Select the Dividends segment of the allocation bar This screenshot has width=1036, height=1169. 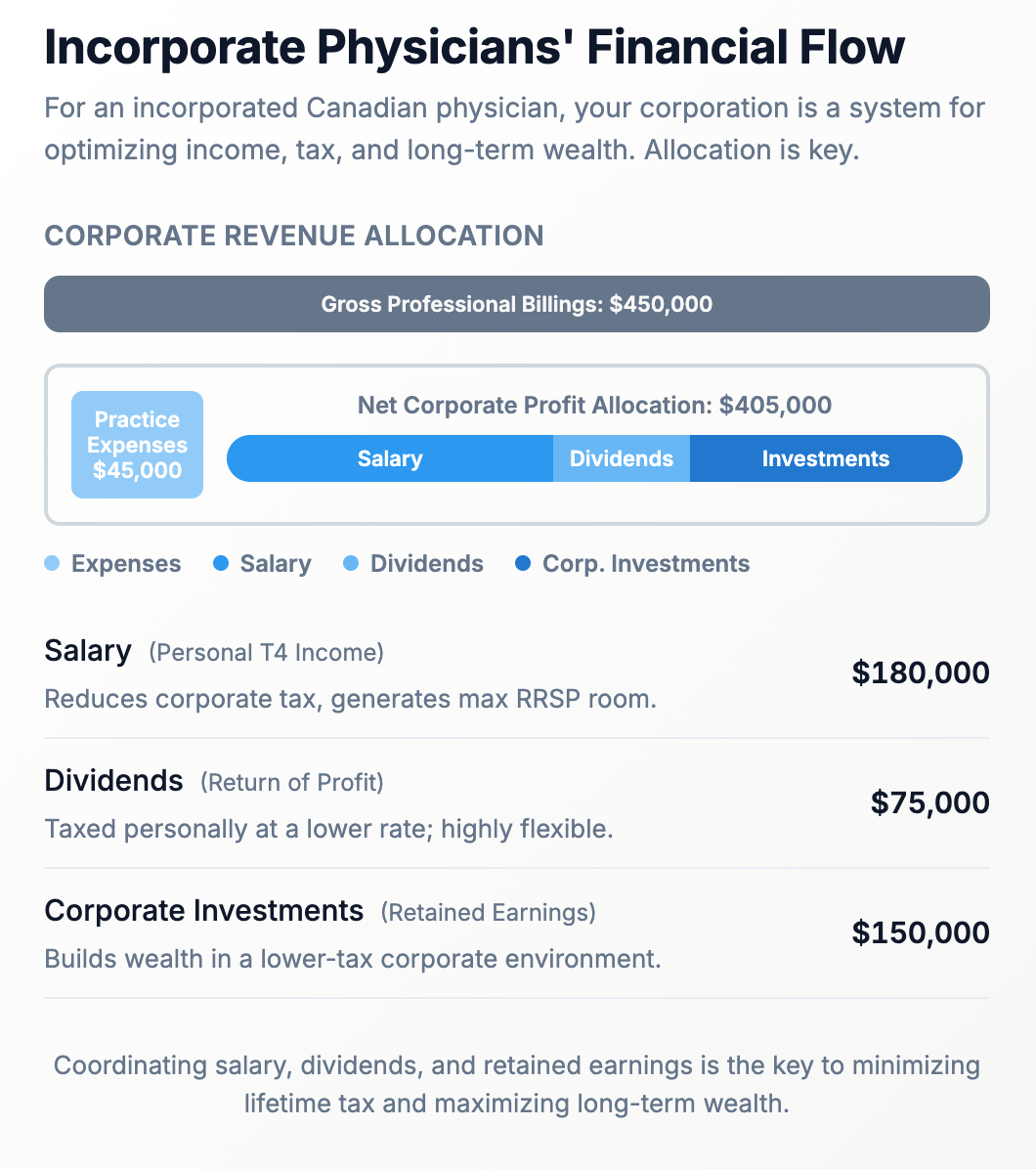[x=622, y=458]
